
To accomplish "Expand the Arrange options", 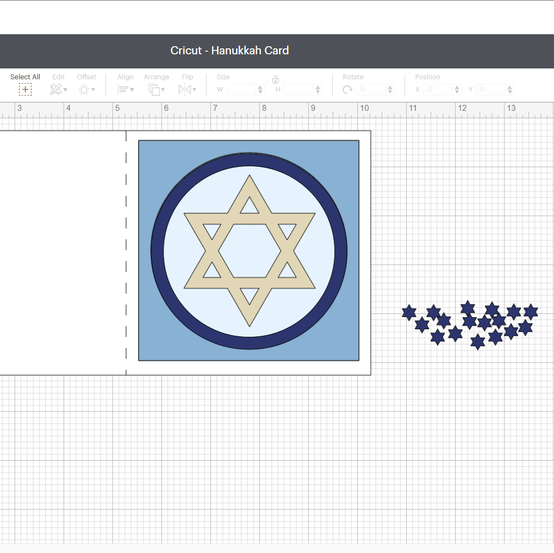I will (x=156, y=89).
